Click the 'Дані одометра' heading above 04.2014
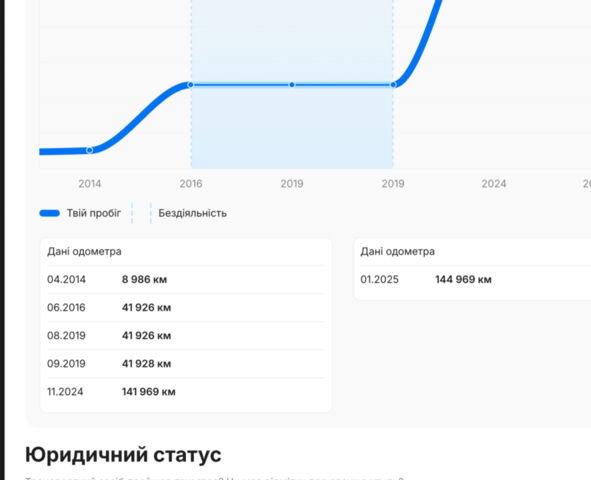The width and height of the screenshot is (591, 480). point(84,251)
